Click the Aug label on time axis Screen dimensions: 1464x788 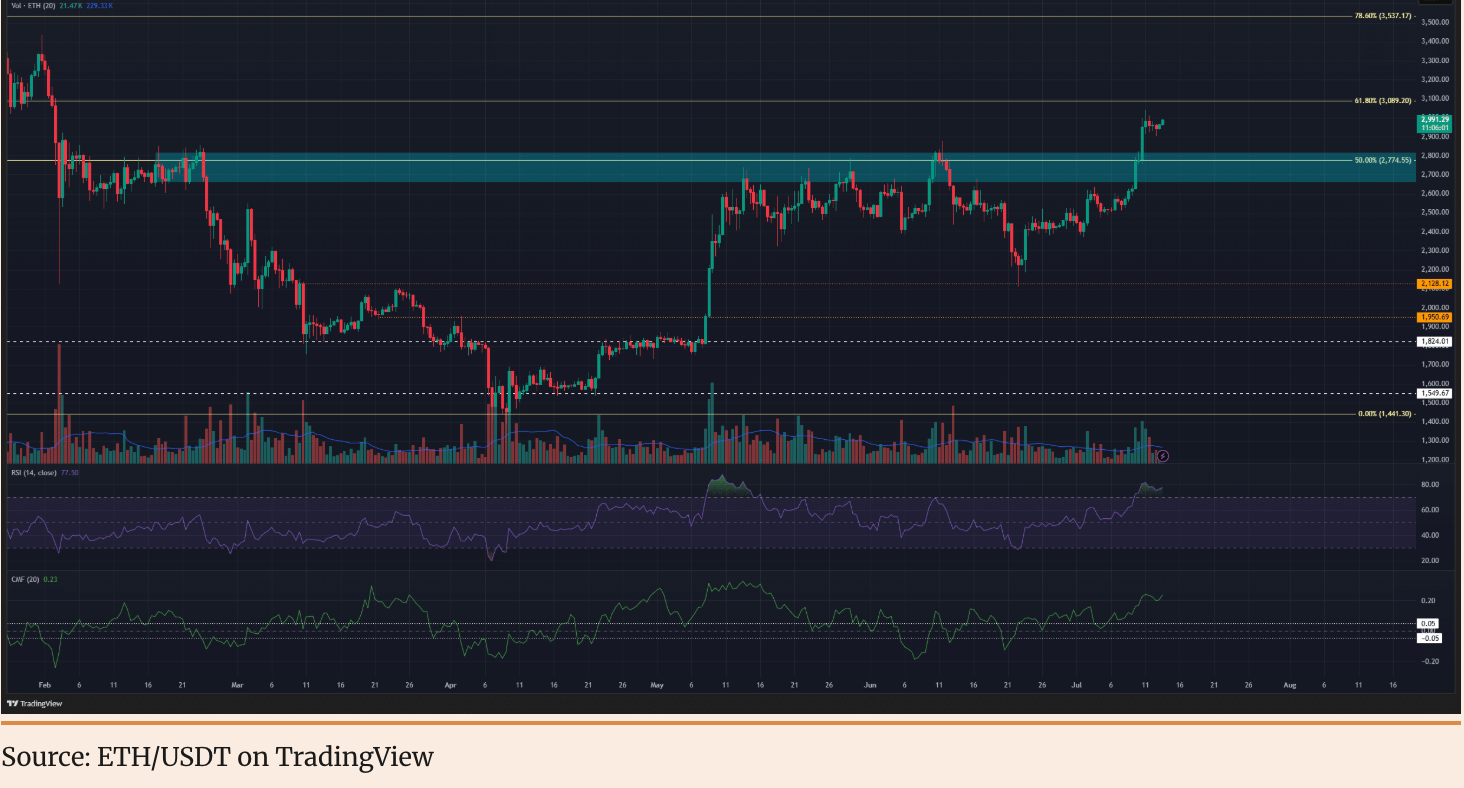click(x=1289, y=686)
